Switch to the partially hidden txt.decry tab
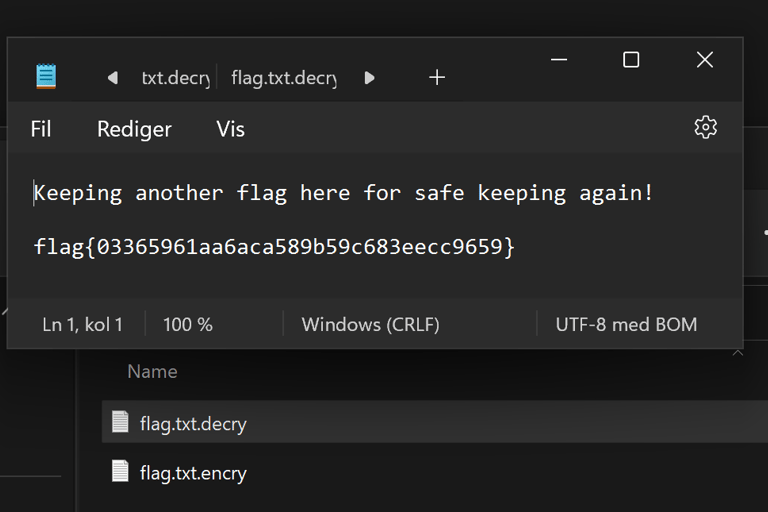 [174, 78]
